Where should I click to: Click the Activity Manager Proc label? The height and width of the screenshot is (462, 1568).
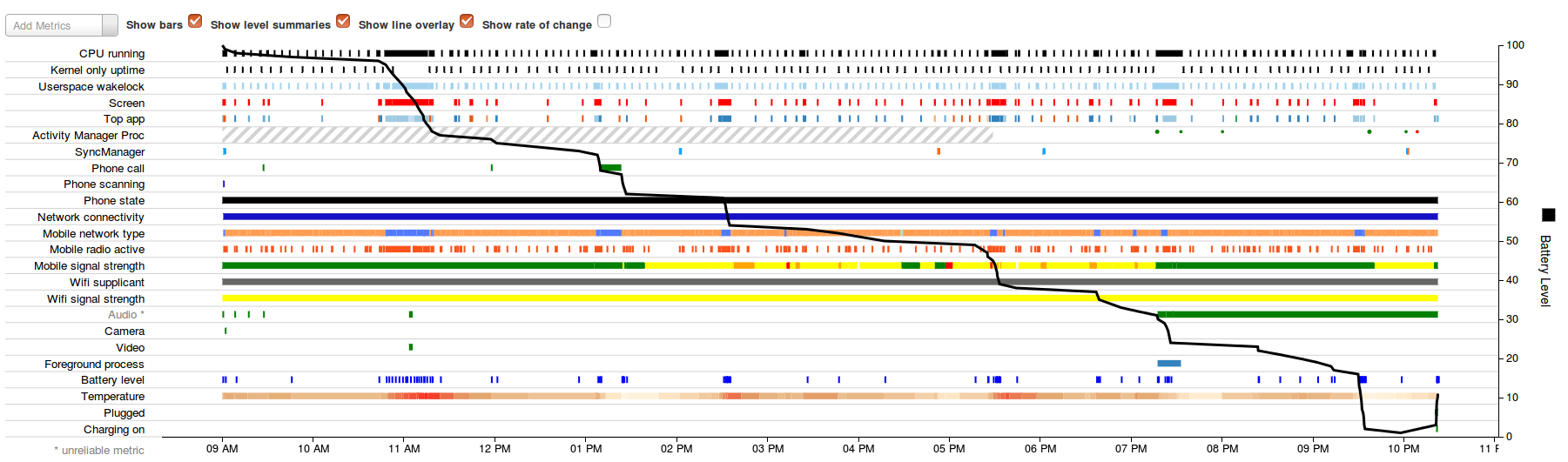[x=88, y=136]
